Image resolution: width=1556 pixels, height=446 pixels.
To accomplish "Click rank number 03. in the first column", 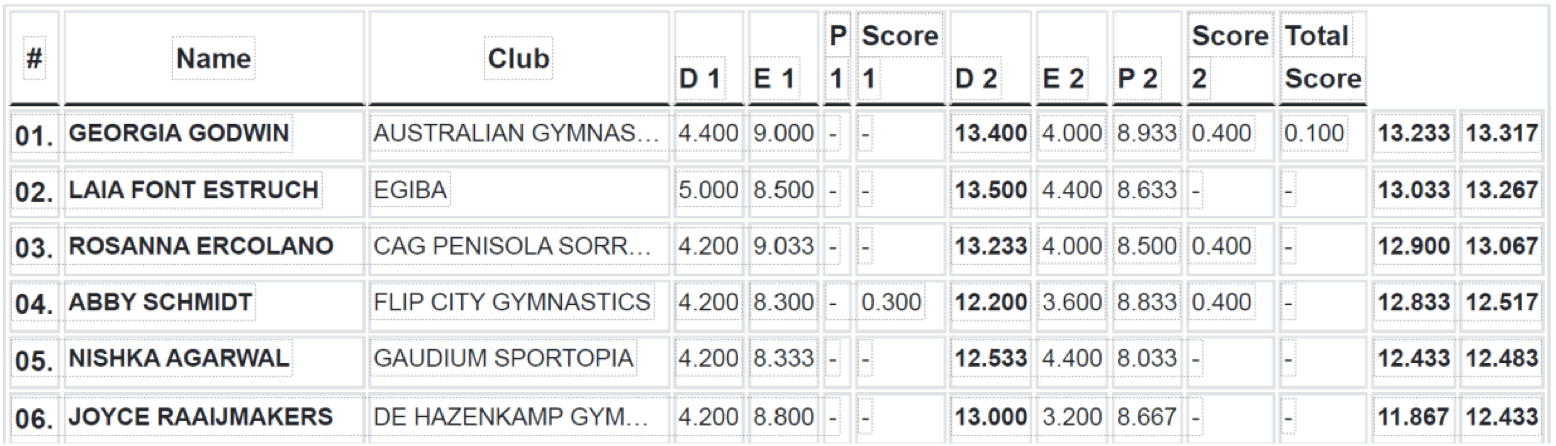I will click(x=35, y=248).
